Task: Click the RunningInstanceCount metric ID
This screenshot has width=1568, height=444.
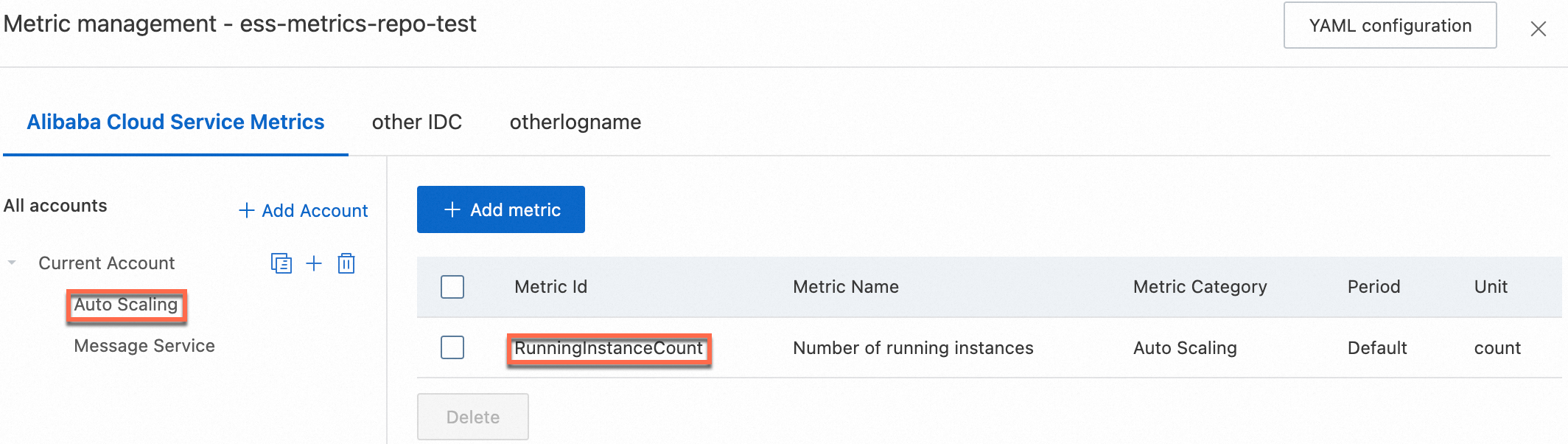Action: (x=608, y=348)
